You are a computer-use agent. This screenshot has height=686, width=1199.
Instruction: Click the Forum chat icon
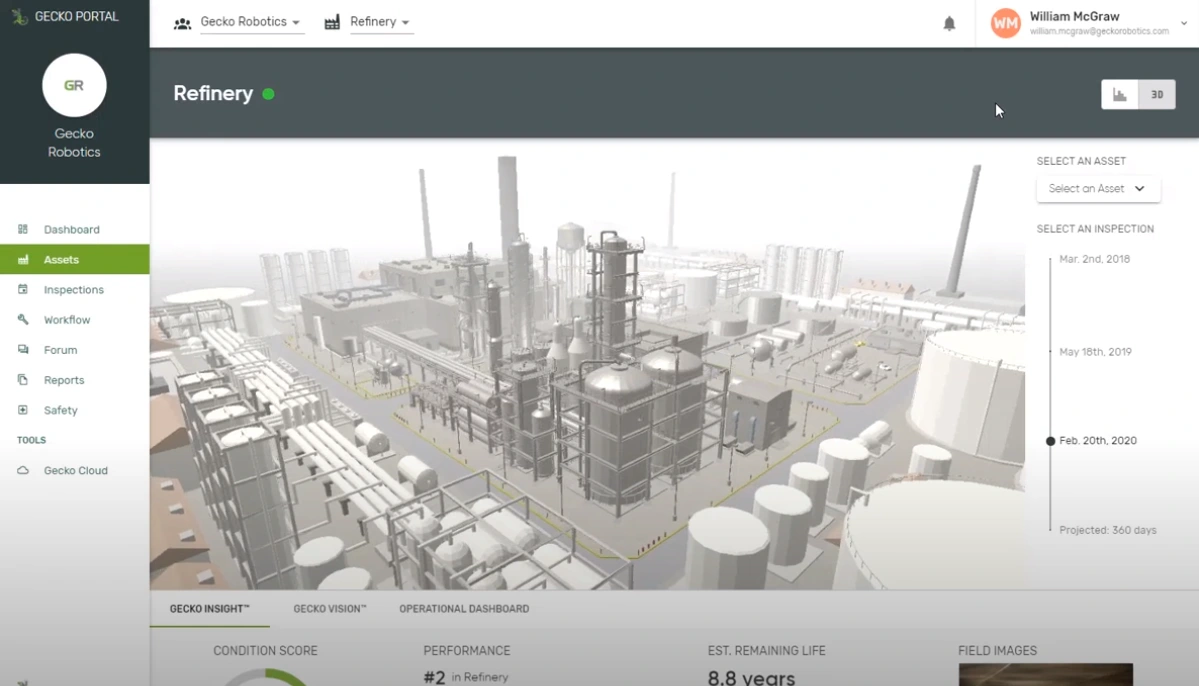[23, 350]
